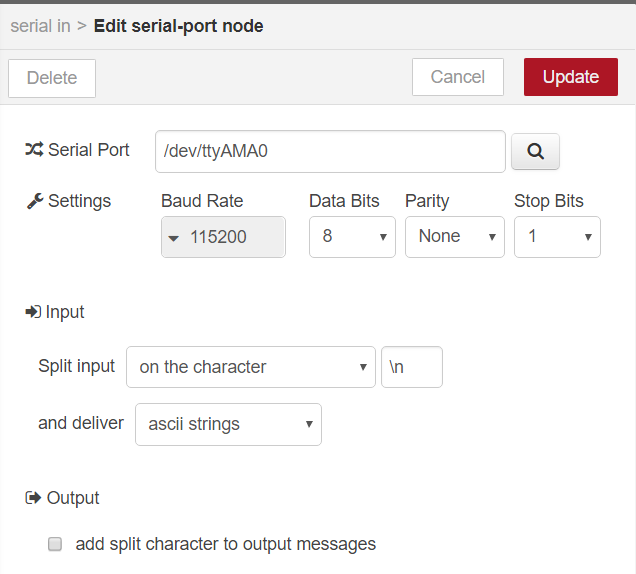Click the 115200 baud rate field
Viewport: 636px width, 574px height.
point(223,237)
